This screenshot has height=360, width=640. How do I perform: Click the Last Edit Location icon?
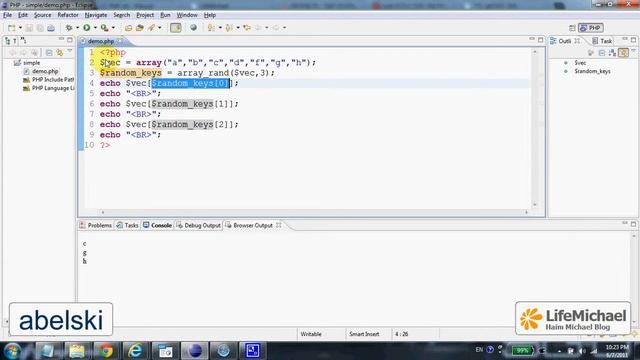[247, 28]
